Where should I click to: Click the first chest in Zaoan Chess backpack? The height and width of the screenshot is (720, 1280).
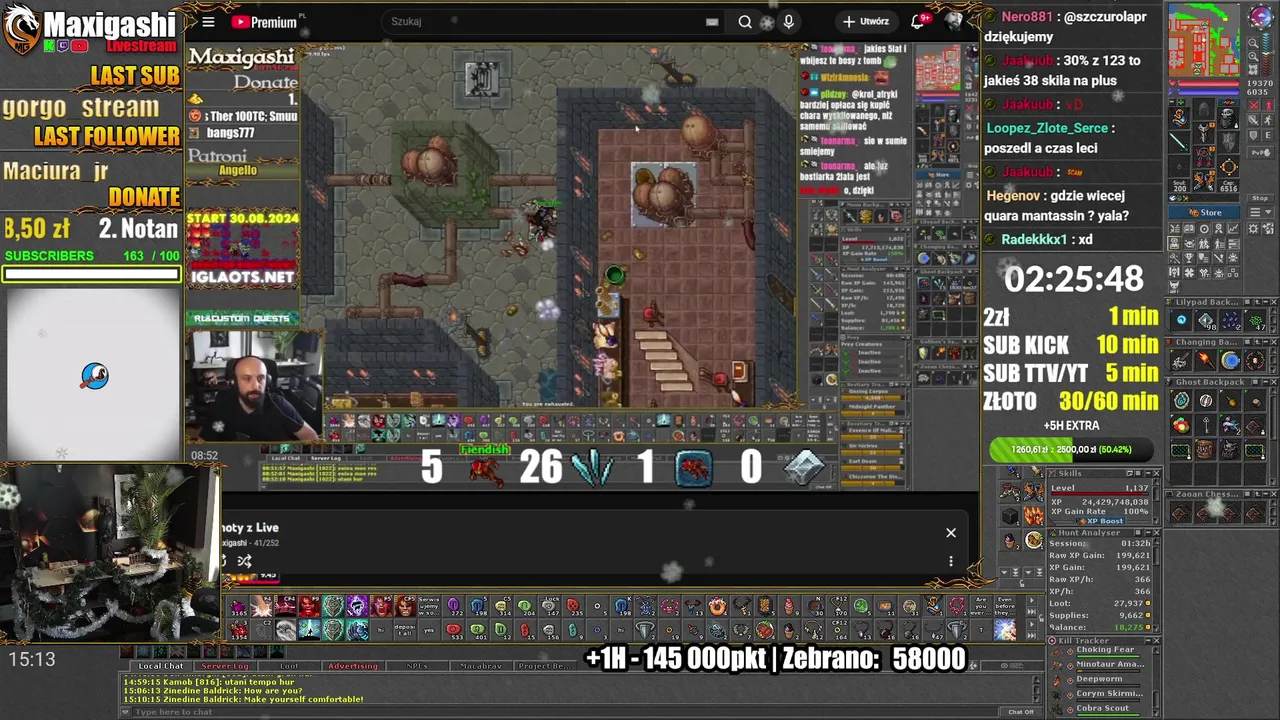point(1181,513)
